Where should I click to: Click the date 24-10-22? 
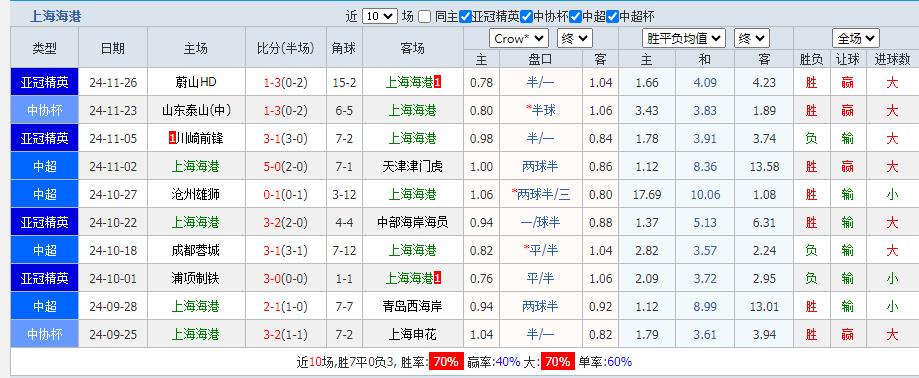coord(113,223)
